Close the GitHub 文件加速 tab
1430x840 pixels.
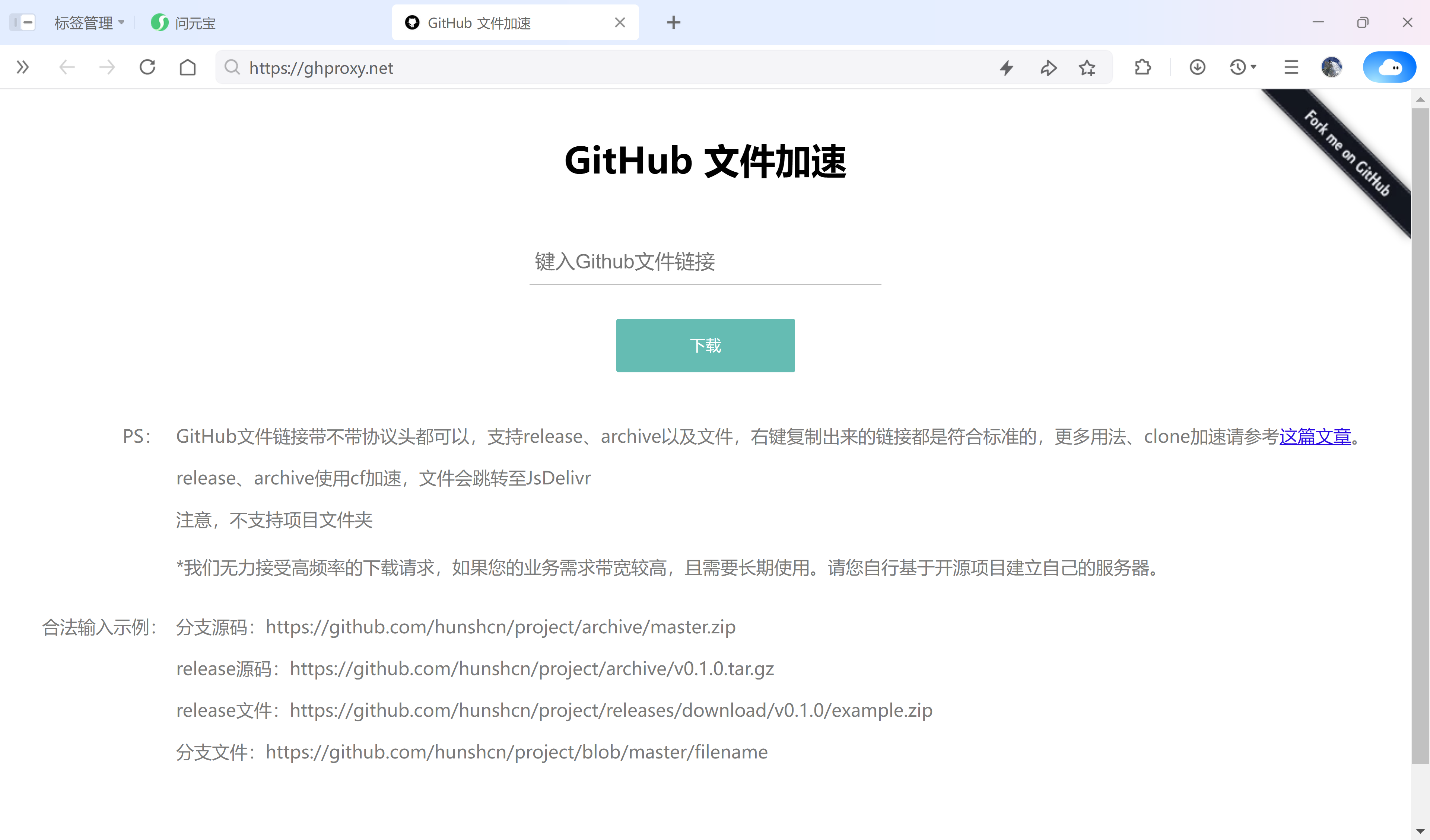[620, 23]
